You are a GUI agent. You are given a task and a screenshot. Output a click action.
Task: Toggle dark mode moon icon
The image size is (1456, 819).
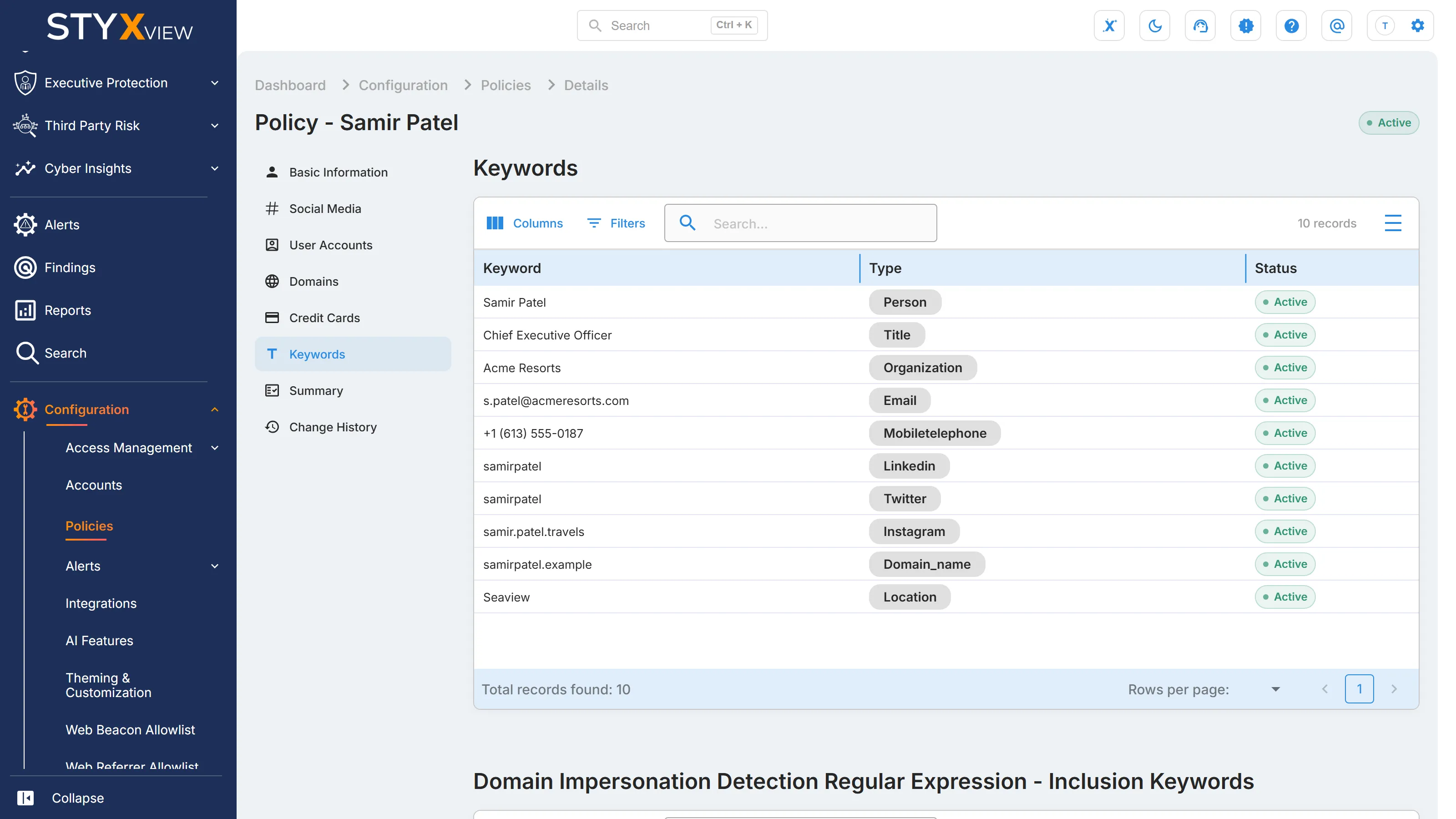point(1155,25)
